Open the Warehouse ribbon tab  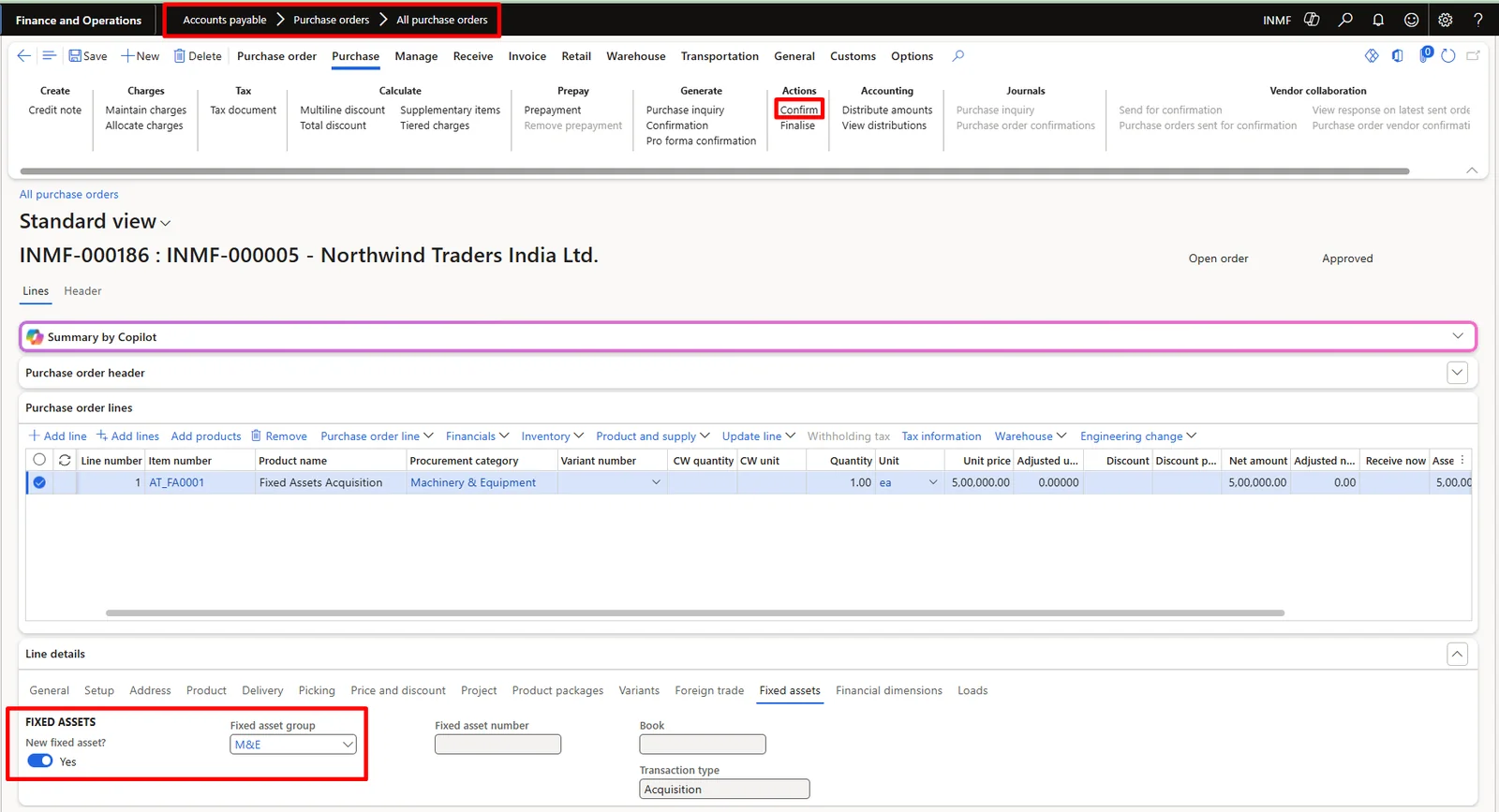click(x=636, y=56)
